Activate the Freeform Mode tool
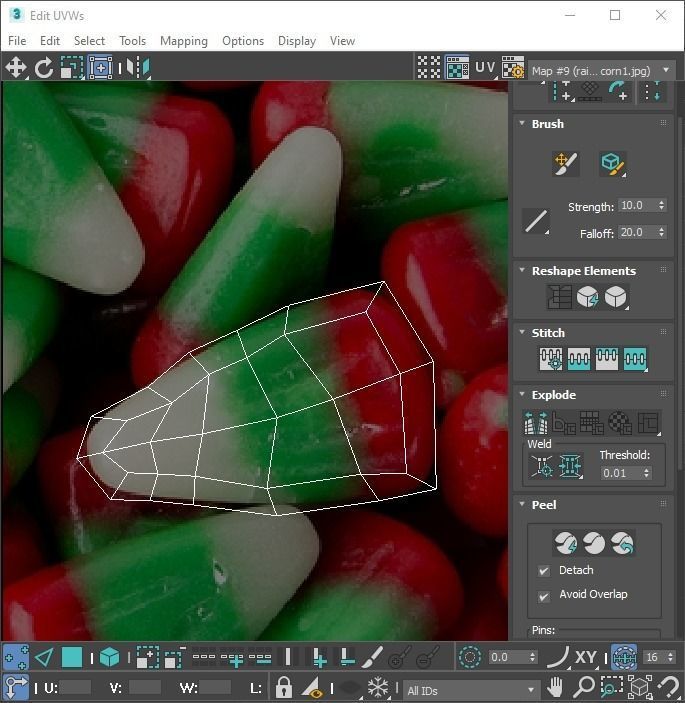Screen dimensions: 685x703 coord(100,68)
